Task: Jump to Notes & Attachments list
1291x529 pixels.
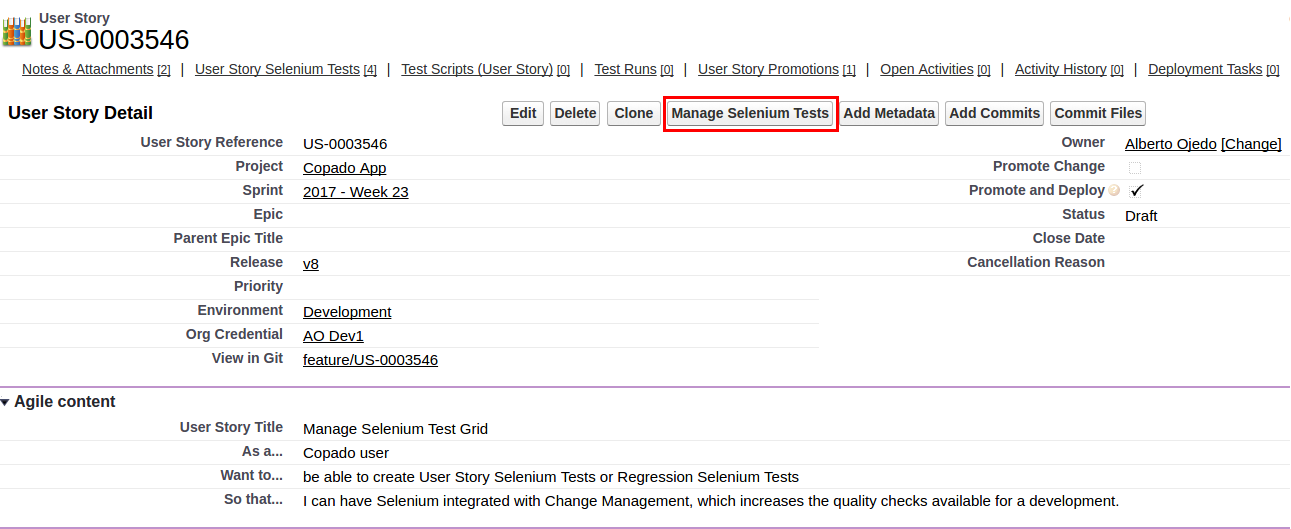Action: click(87, 69)
